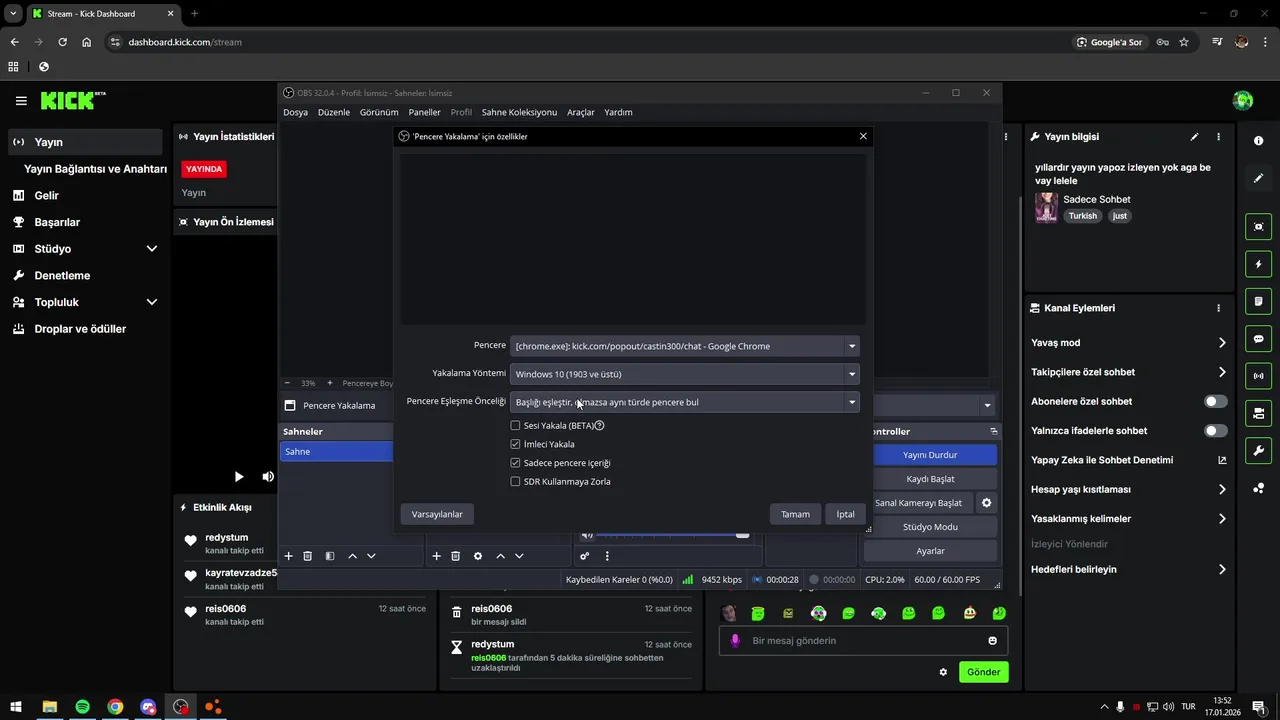1280x720 pixels.
Task: Open the OBS Dosya menu
Action: point(295,112)
